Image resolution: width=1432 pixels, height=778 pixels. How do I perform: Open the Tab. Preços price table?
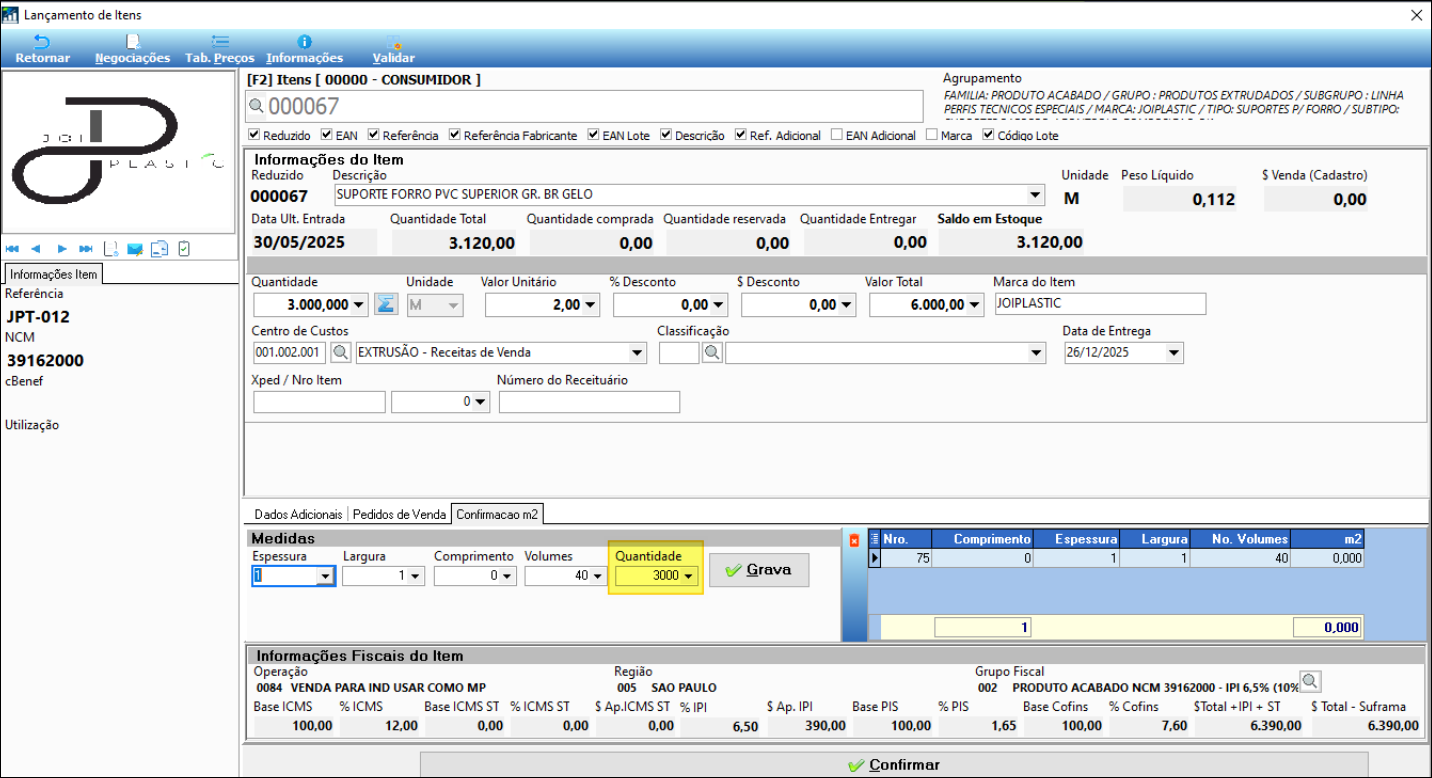coord(220,43)
